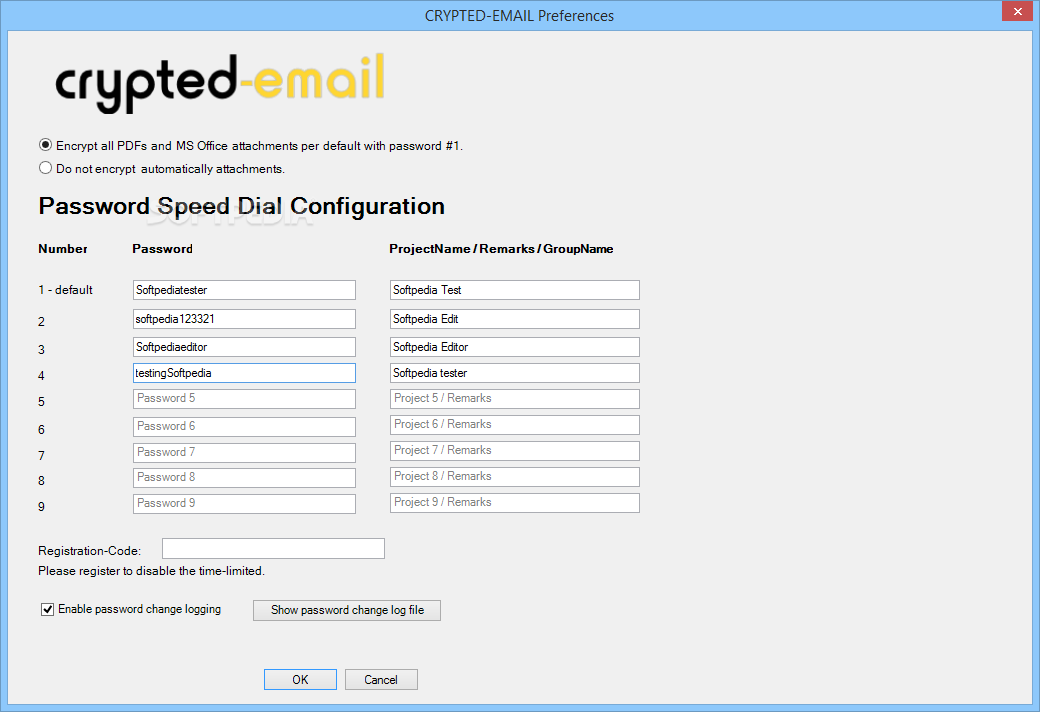Viewport: 1040px width, 712px height.
Task: Click the crypted-email logo
Action: [x=220, y=83]
